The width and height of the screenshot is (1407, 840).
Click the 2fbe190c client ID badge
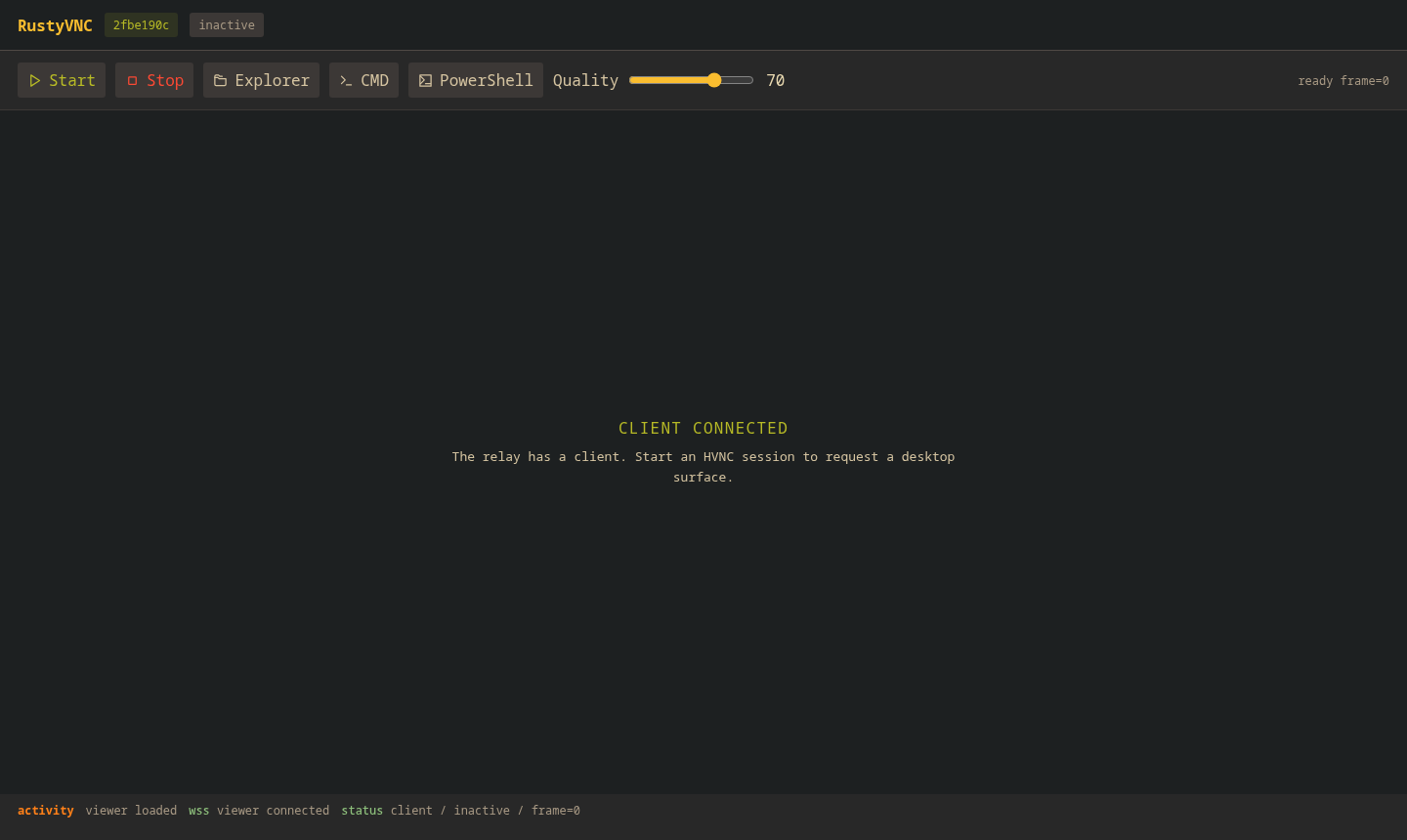(141, 25)
